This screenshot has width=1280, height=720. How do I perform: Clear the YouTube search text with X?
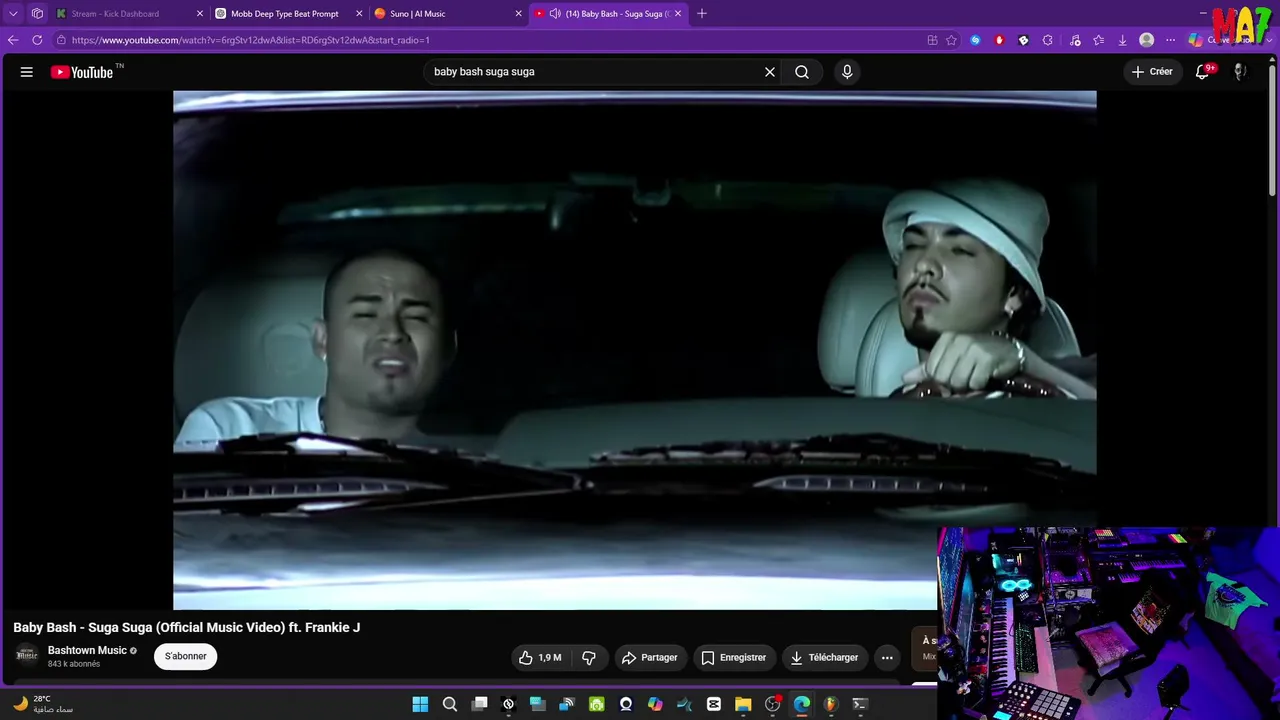(x=770, y=72)
